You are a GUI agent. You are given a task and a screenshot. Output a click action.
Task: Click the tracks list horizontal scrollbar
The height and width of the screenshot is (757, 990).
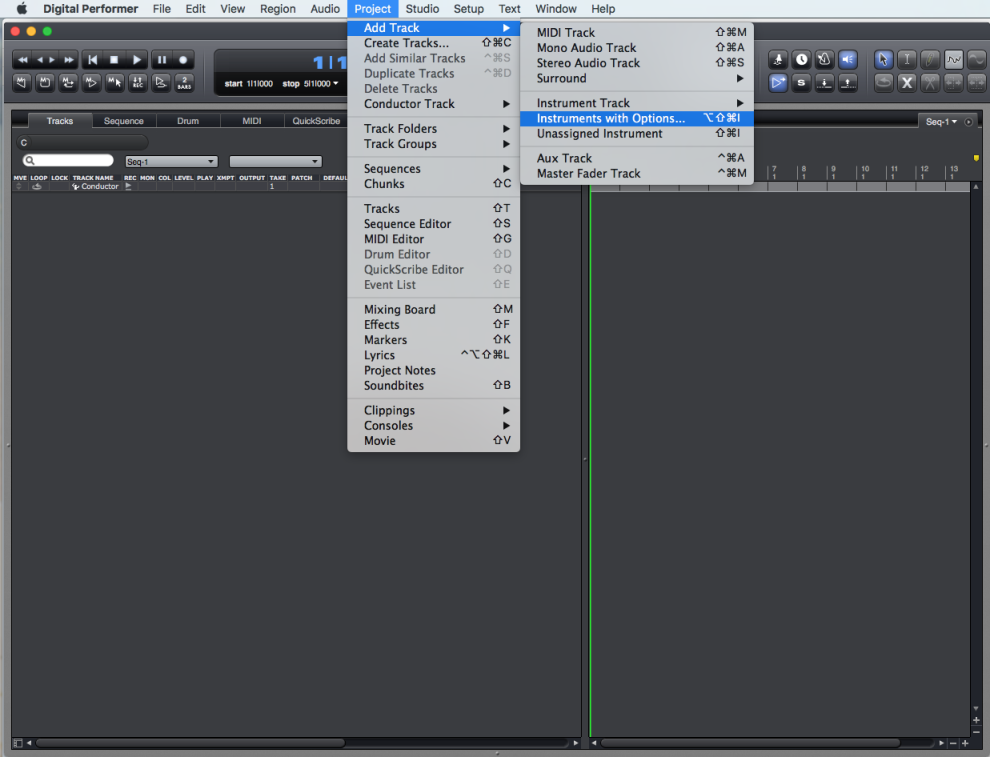point(190,743)
